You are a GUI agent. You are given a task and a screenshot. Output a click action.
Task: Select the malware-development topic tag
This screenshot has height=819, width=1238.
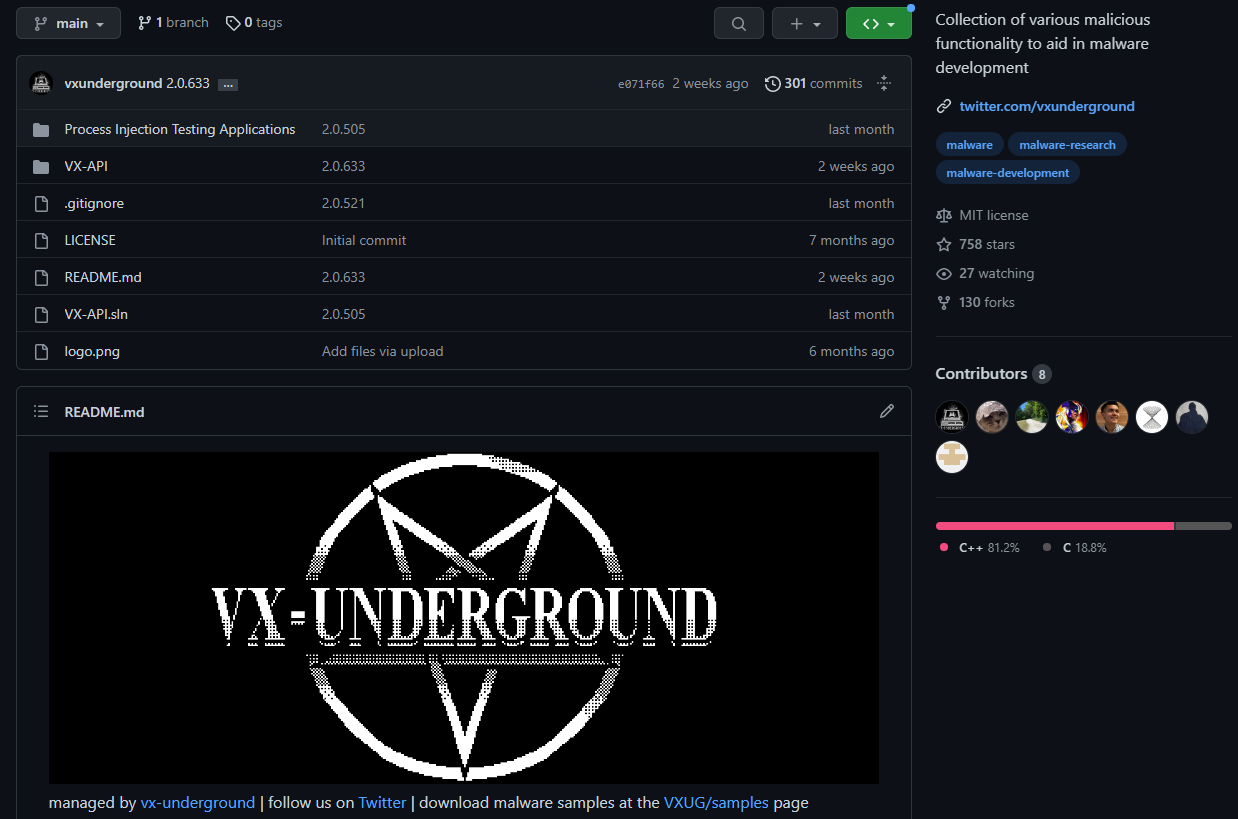(1007, 173)
